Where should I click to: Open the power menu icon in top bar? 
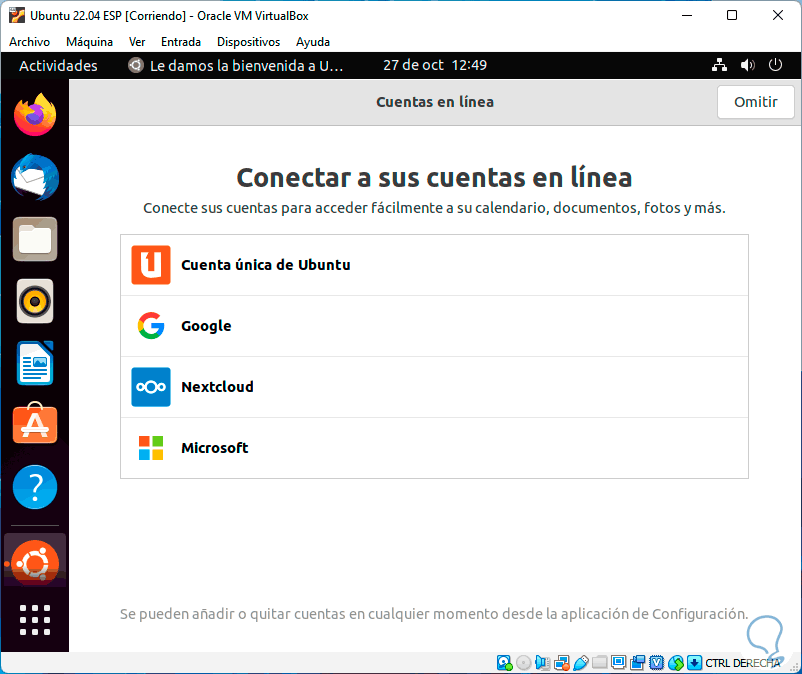[775, 65]
